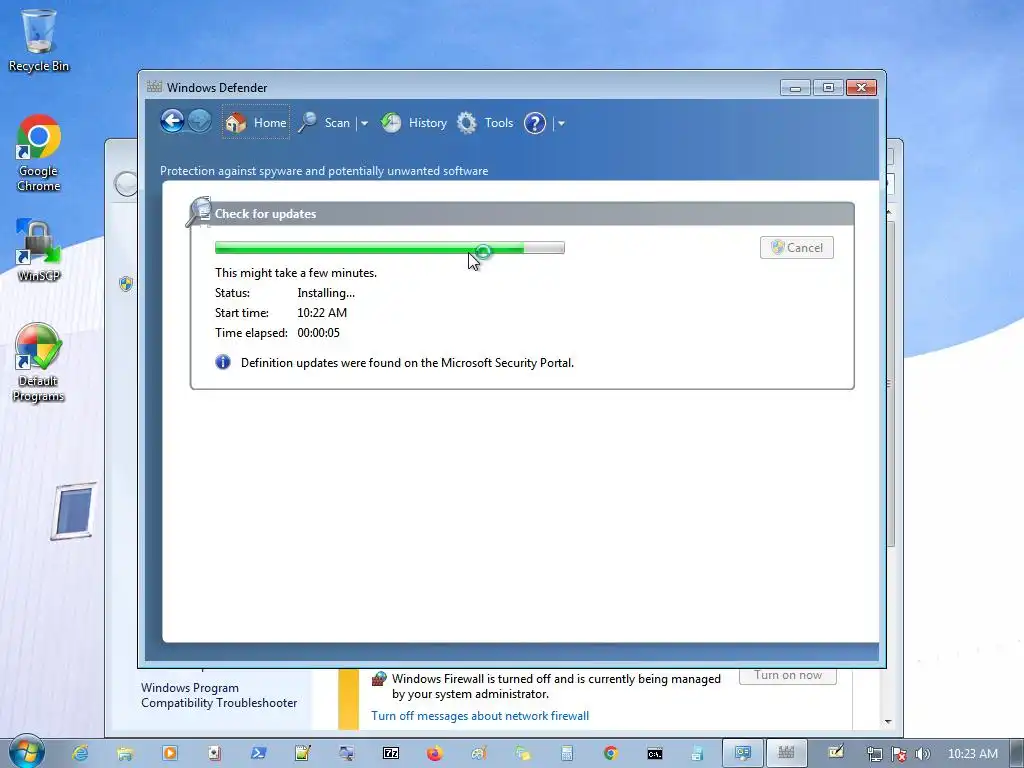Launch PowerShell from the taskbar
The height and width of the screenshot is (768, 1024).
click(x=258, y=753)
